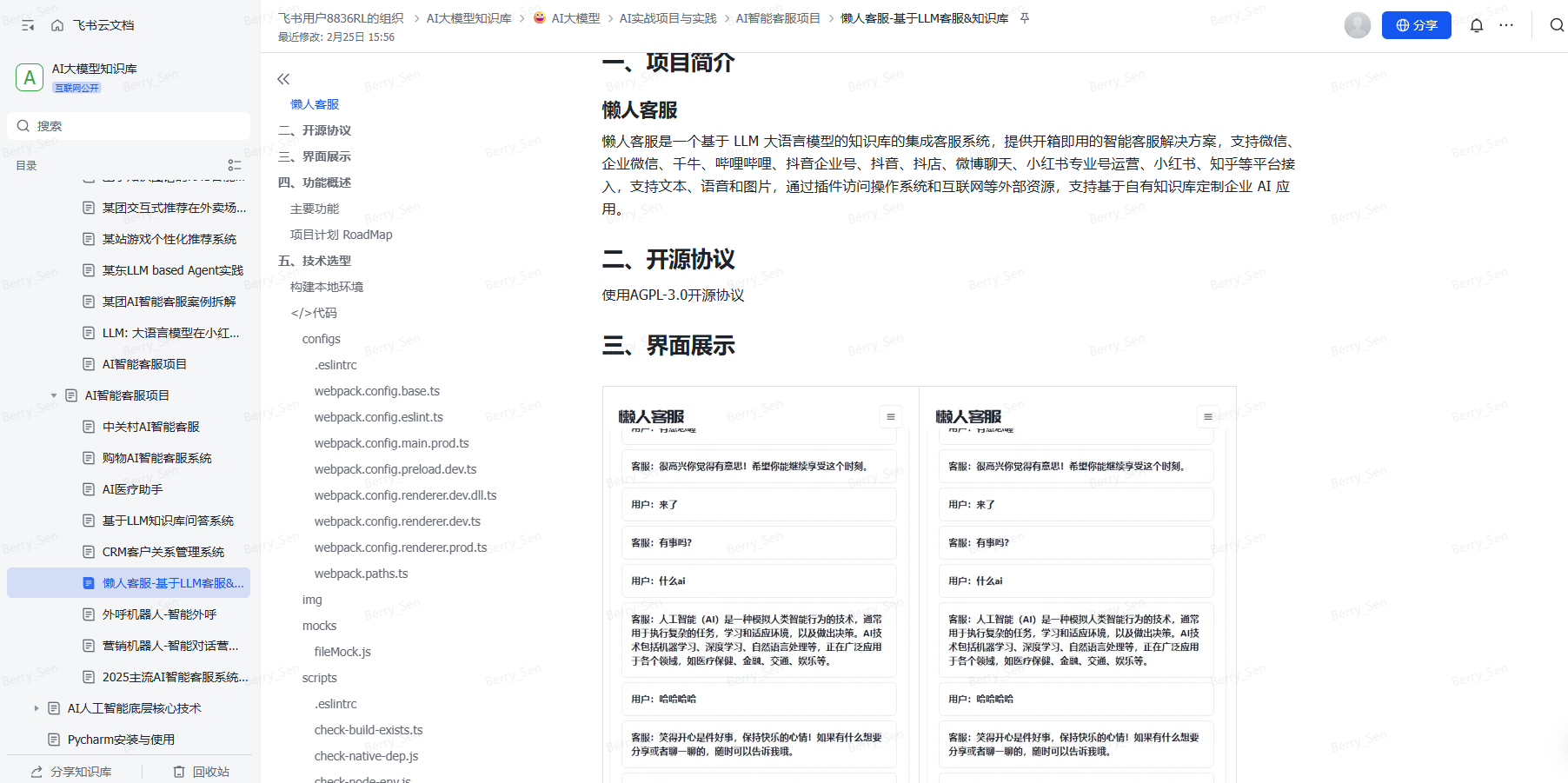The image size is (1568, 783).
Task: Click the 互联网公开 tag
Action: click(77, 88)
